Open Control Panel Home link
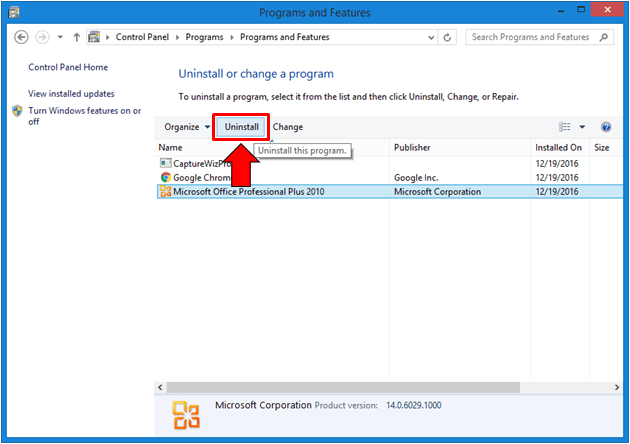Viewport: 630px width, 444px height. (68, 67)
